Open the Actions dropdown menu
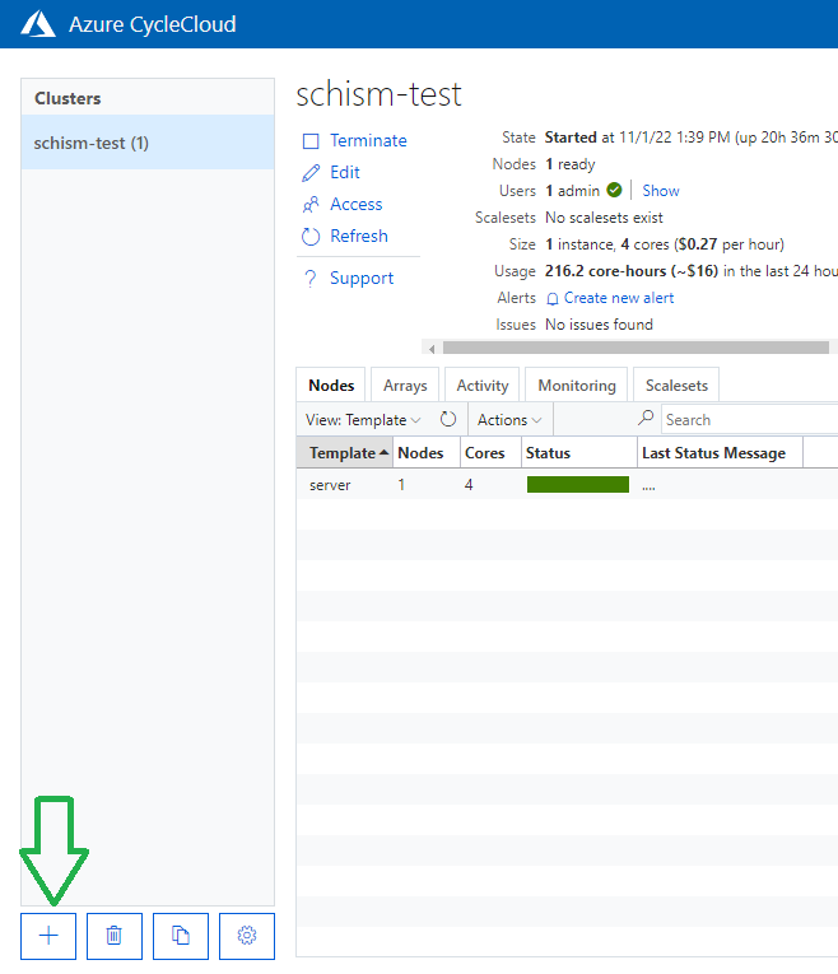The height and width of the screenshot is (974, 838). pos(509,420)
